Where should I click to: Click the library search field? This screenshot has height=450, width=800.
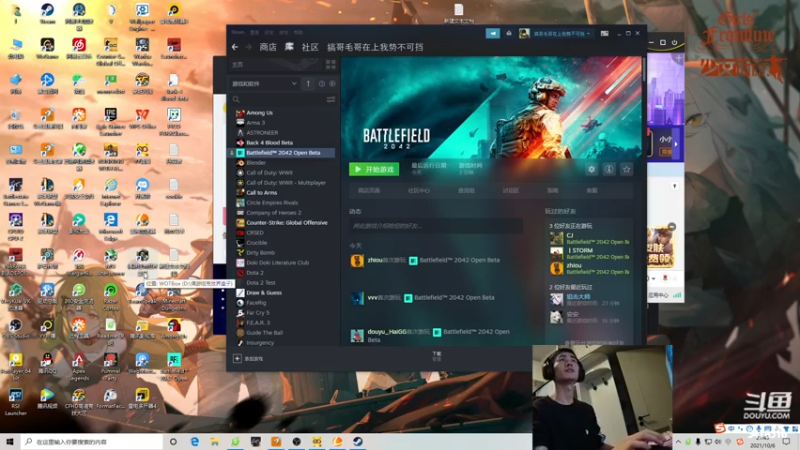(x=278, y=99)
